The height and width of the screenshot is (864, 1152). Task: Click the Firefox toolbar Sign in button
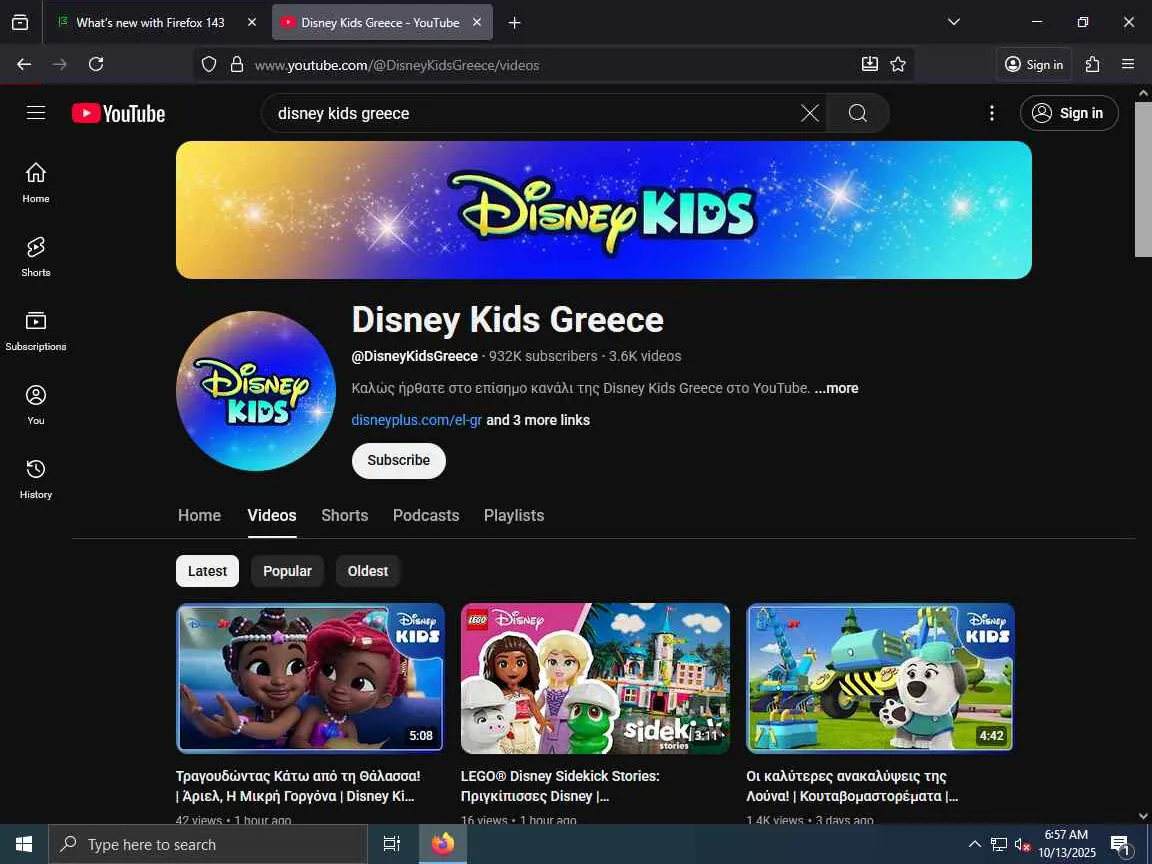1034,65
